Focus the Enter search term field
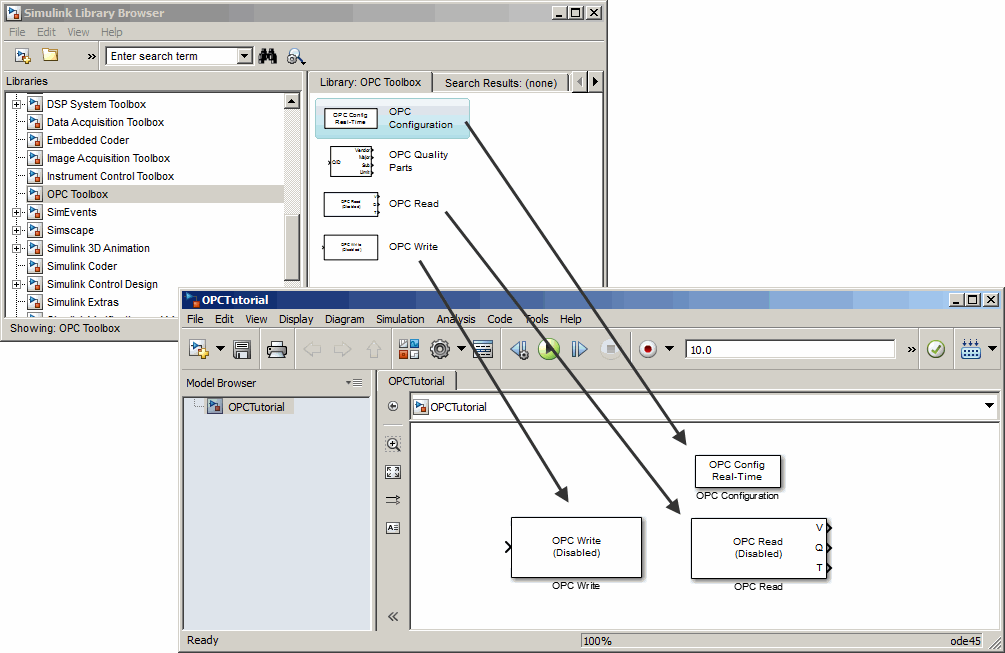The height and width of the screenshot is (653, 1005). [x=172, y=56]
